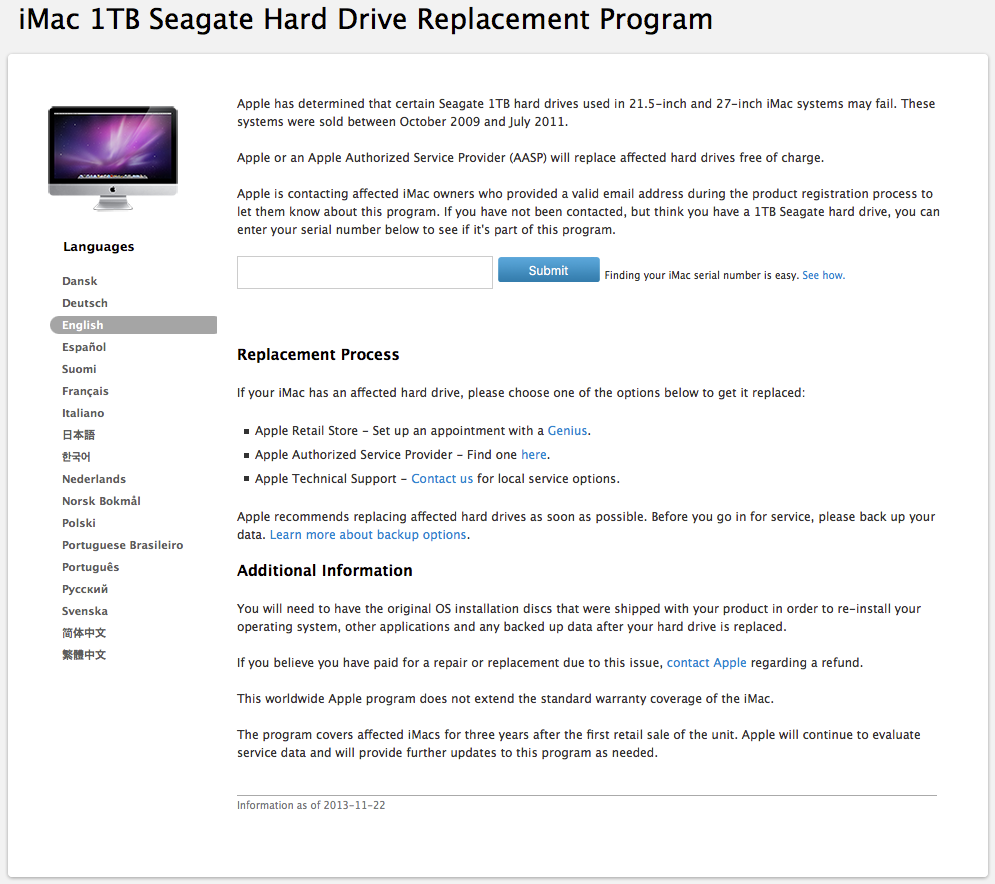Select the English language option
This screenshot has width=995, height=884.
point(83,325)
